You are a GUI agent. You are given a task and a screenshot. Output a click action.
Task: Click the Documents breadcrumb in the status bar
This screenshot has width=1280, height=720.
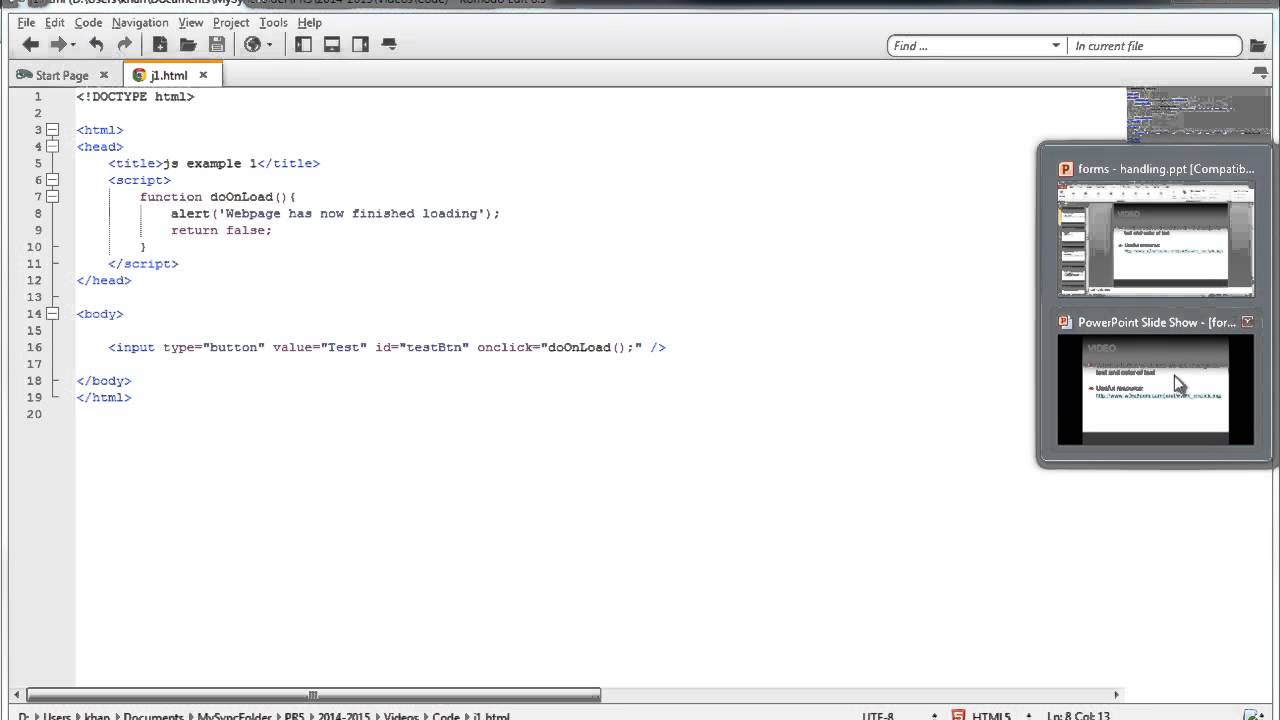153,716
